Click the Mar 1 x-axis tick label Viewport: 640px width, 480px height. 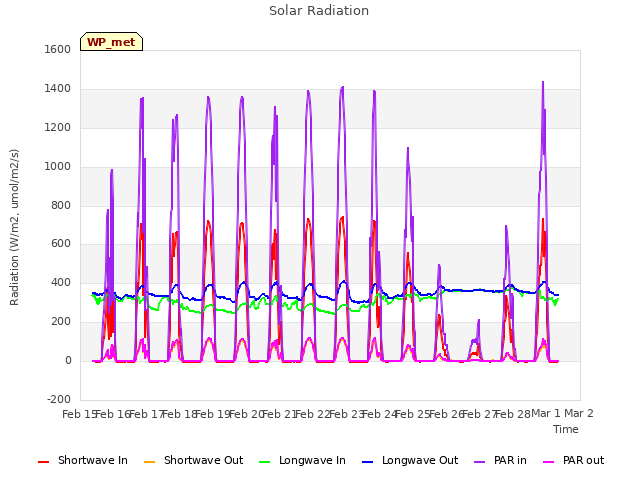(545, 414)
